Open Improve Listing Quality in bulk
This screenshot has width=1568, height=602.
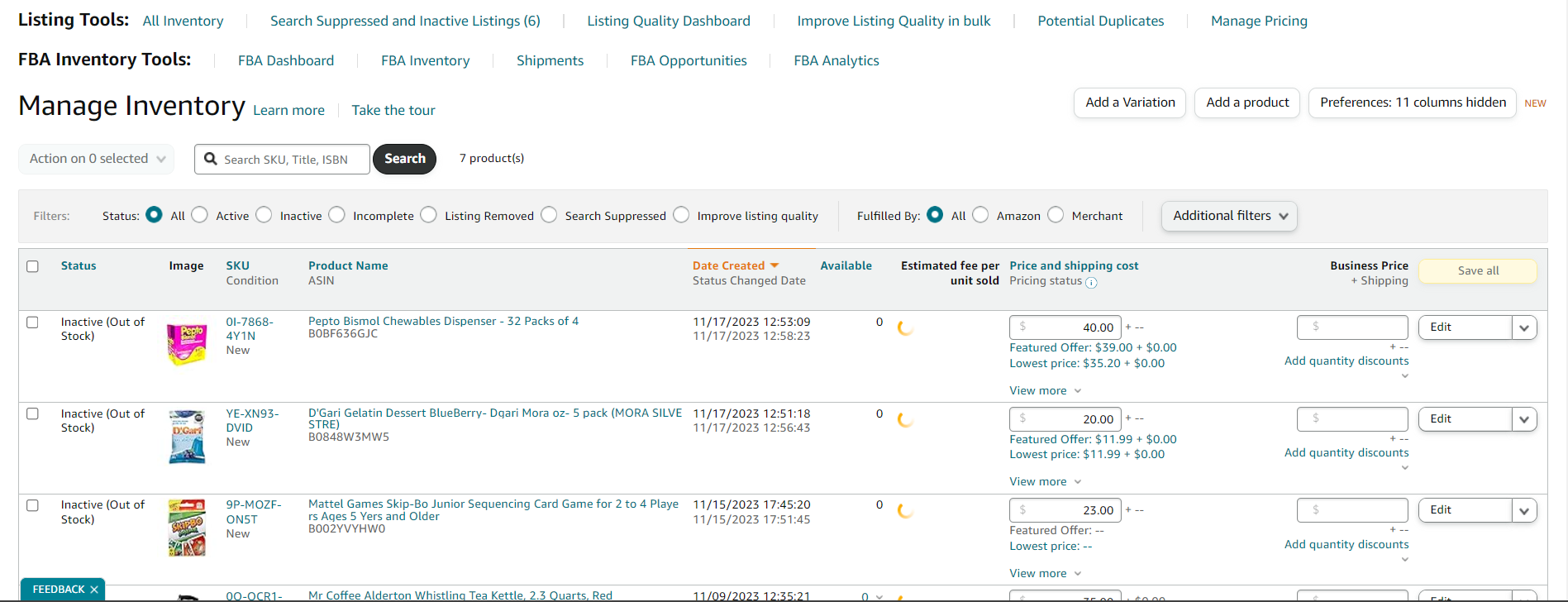point(894,21)
